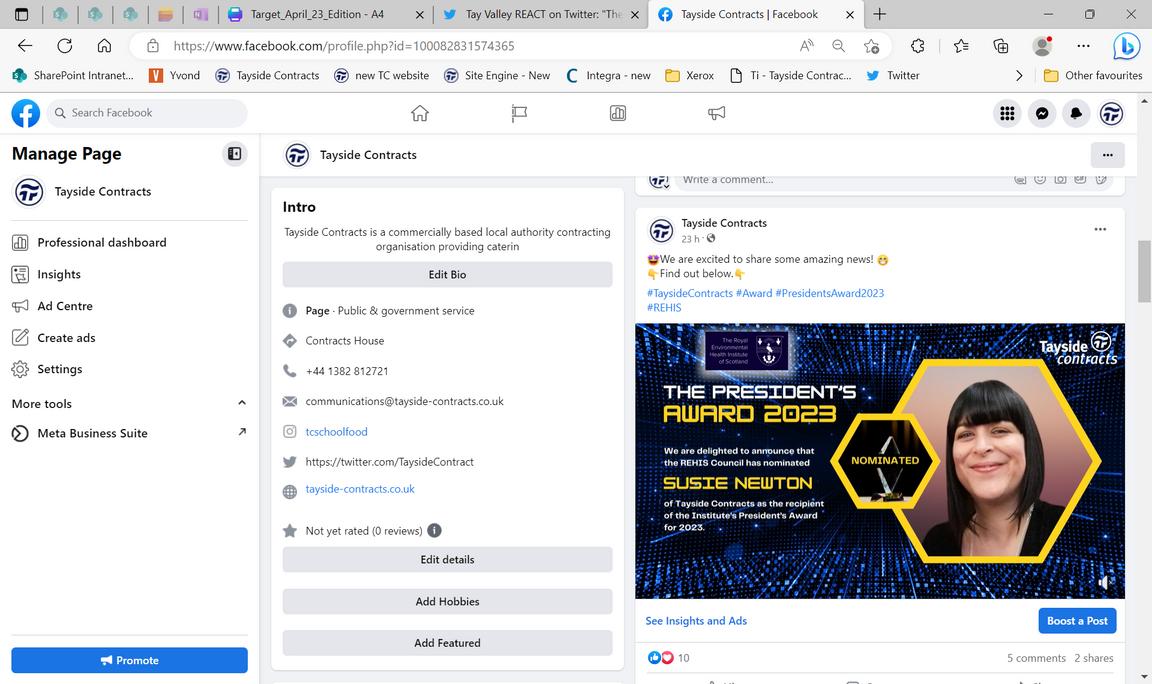Viewport: 1152px width, 684px height.
Task: Click the page vertical scrollbar thumb
Action: 1144,271
